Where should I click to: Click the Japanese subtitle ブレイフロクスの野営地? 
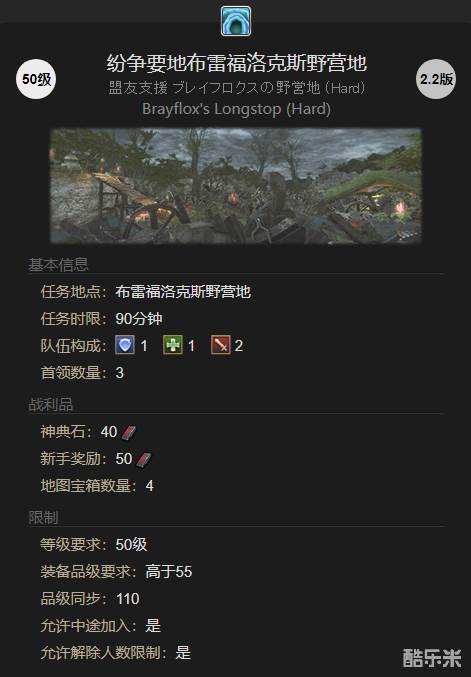click(247, 88)
